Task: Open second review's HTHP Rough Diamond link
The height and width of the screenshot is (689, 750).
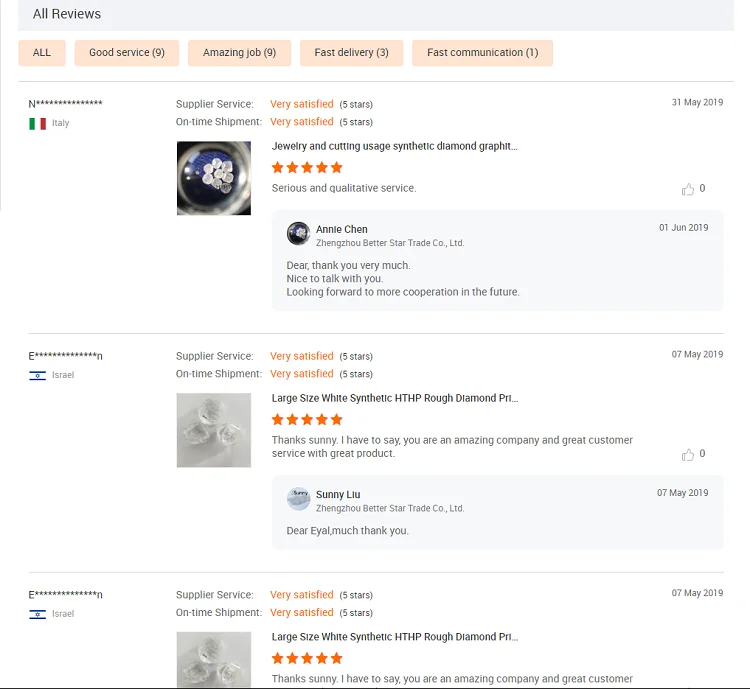Action: (x=395, y=398)
